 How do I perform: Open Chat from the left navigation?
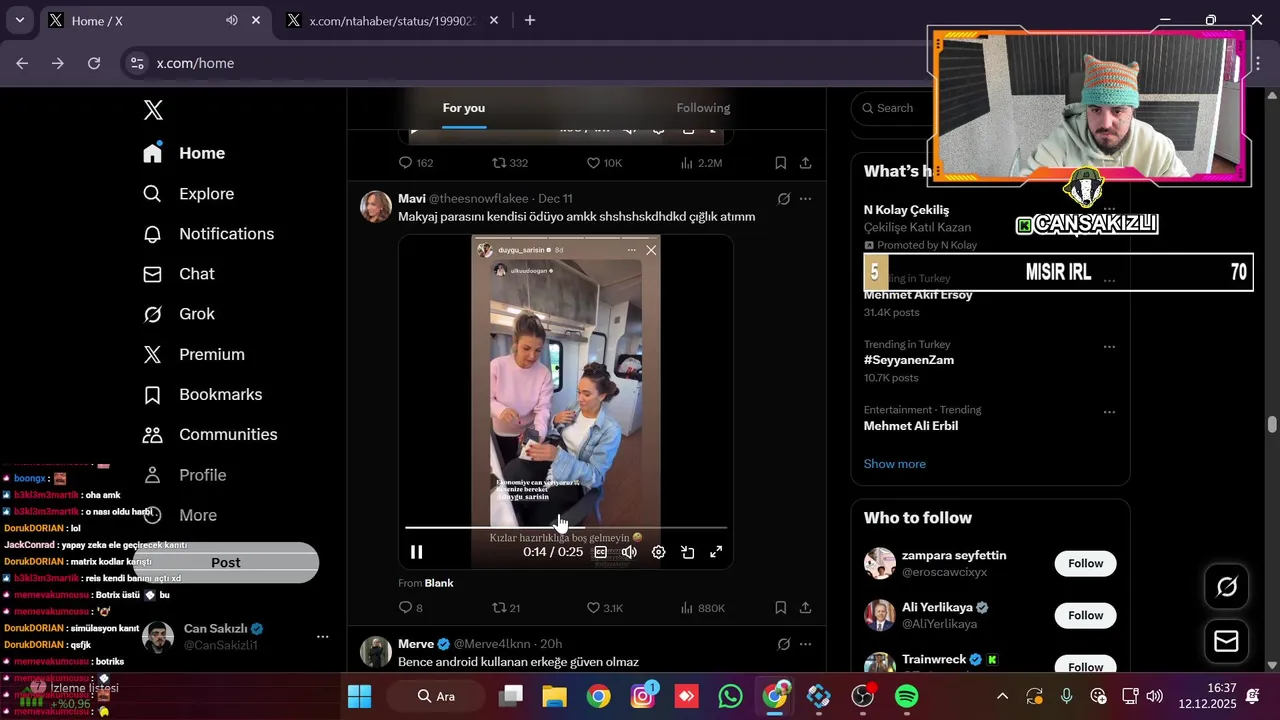(179, 274)
